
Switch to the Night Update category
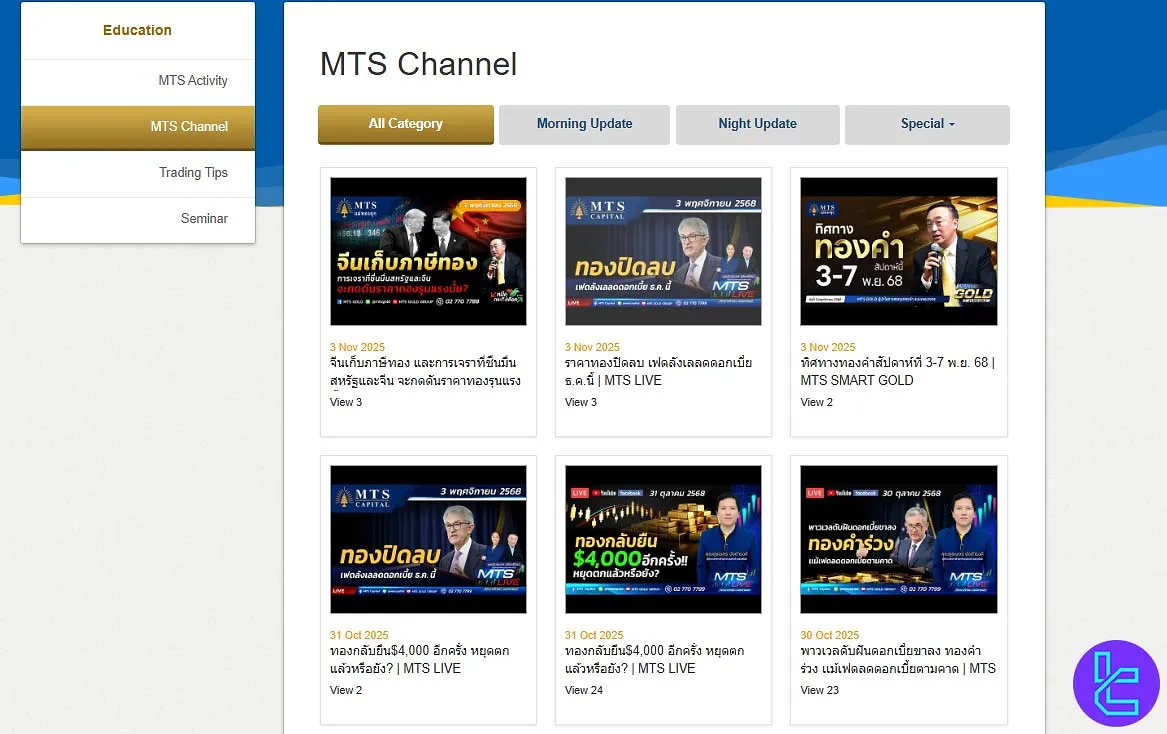pyautogui.click(x=757, y=124)
